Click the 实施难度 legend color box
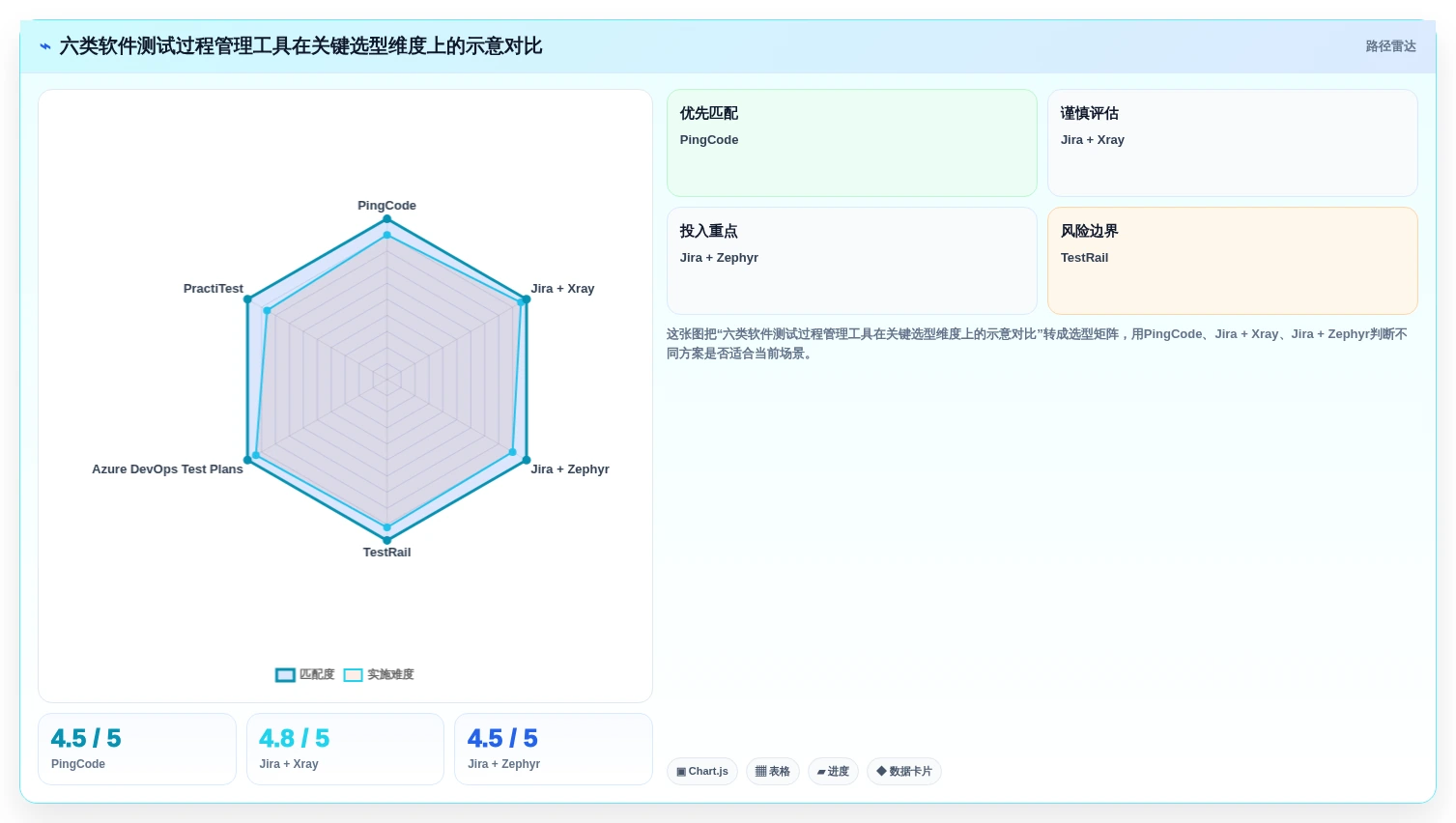 pos(354,675)
